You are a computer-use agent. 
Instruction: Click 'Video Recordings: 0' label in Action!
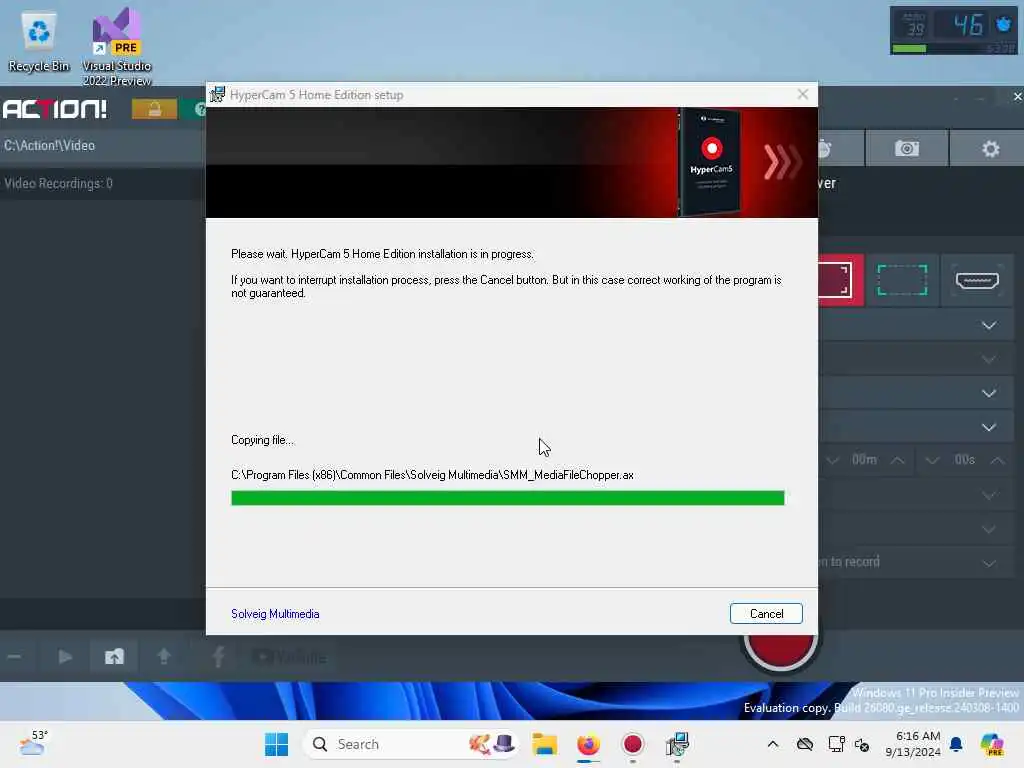[59, 184]
